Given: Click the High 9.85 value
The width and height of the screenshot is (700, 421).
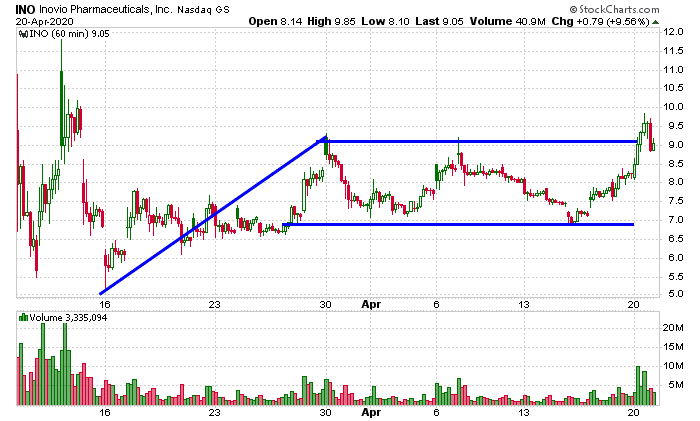Looking at the screenshot, I should click(x=331, y=21).
